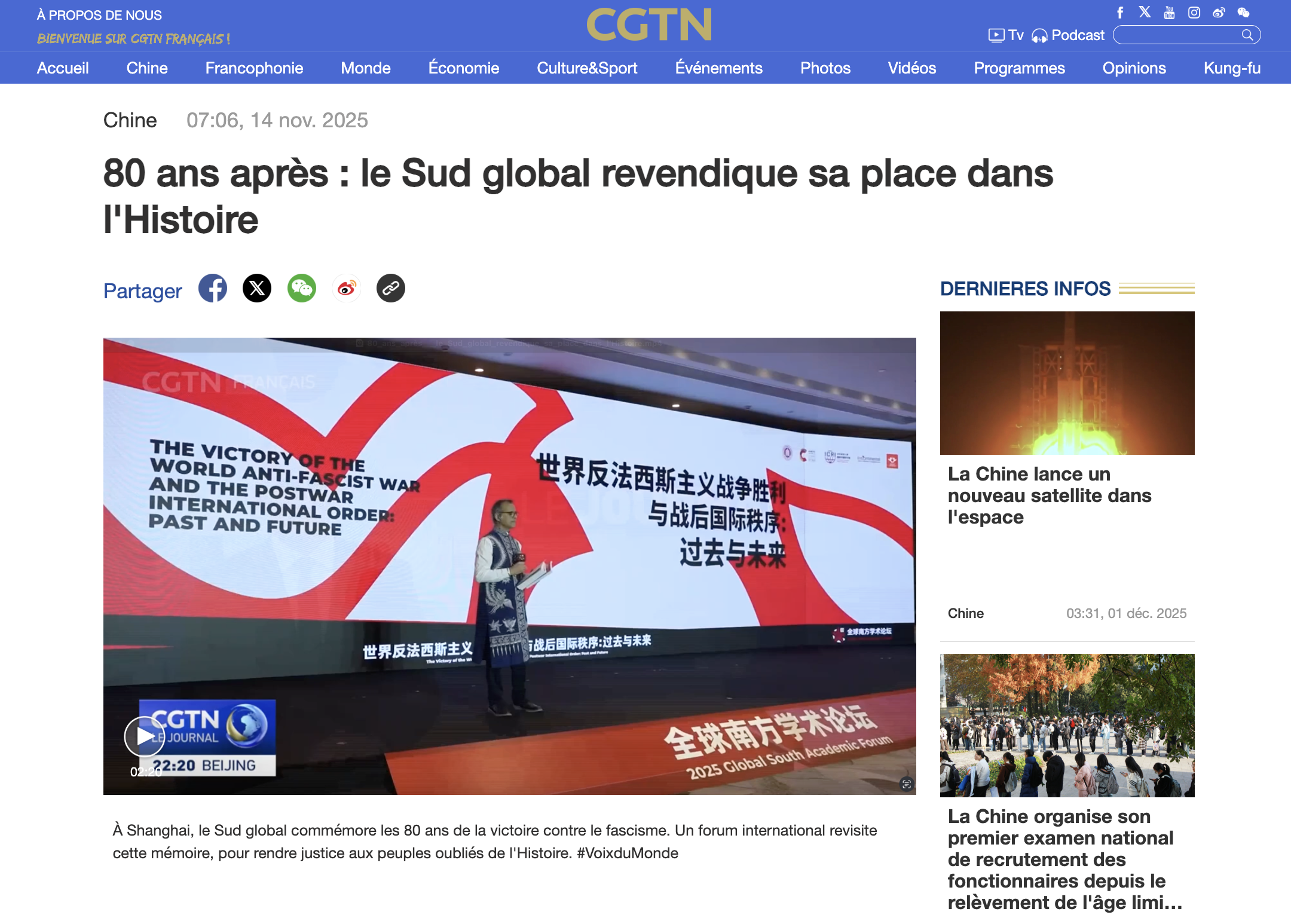Open CGTN's Facebook page via header icon
Image resolution: width=1291 pixels, height=924 pixels.
coord(1120,12)
